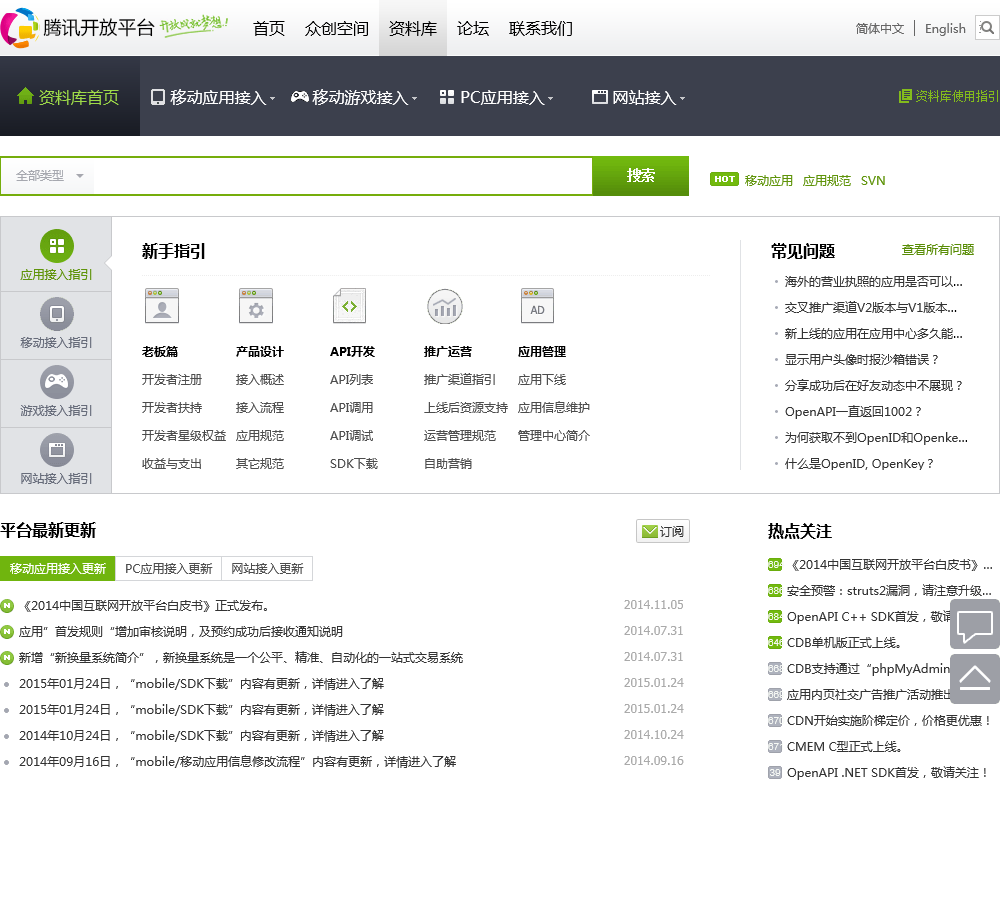Click the 产品设计 gear icon
The image size is (1000, 909).
256,306
